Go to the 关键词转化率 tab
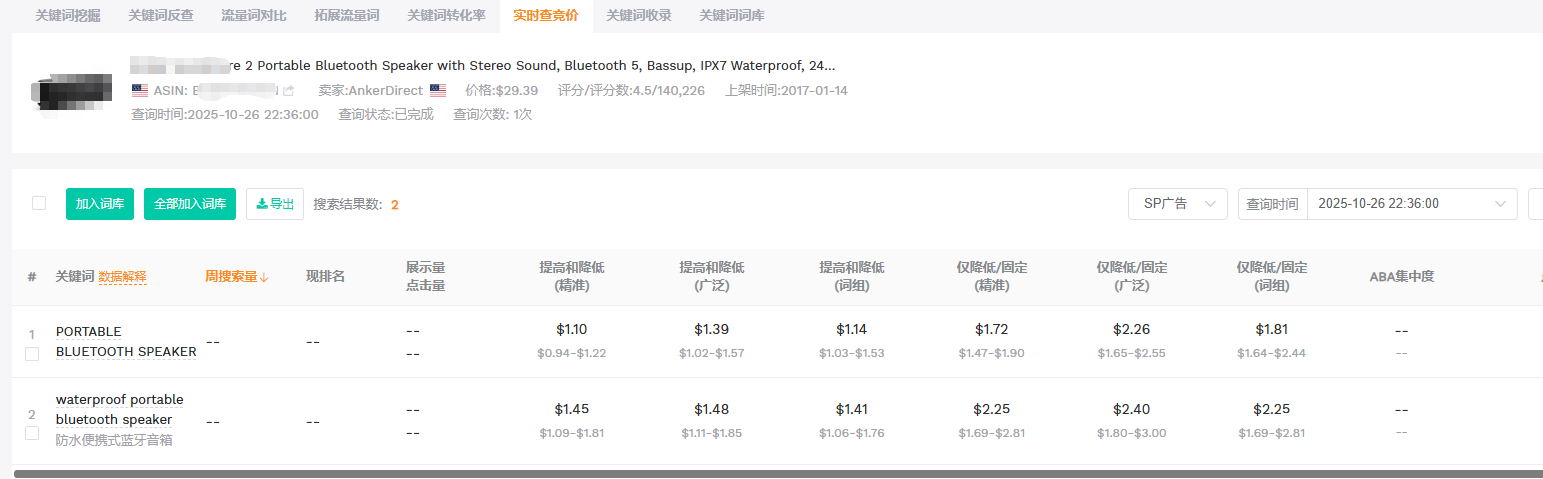 (x=446, y=15)
